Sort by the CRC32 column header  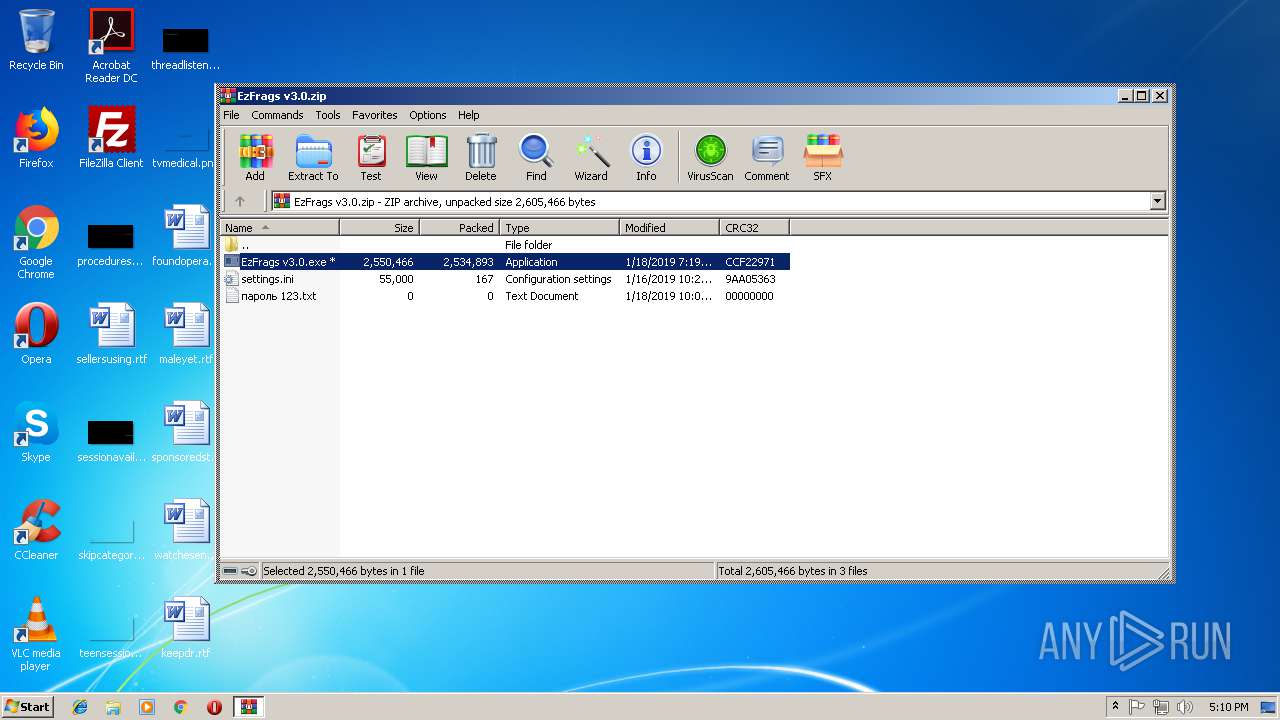point(754,228)
